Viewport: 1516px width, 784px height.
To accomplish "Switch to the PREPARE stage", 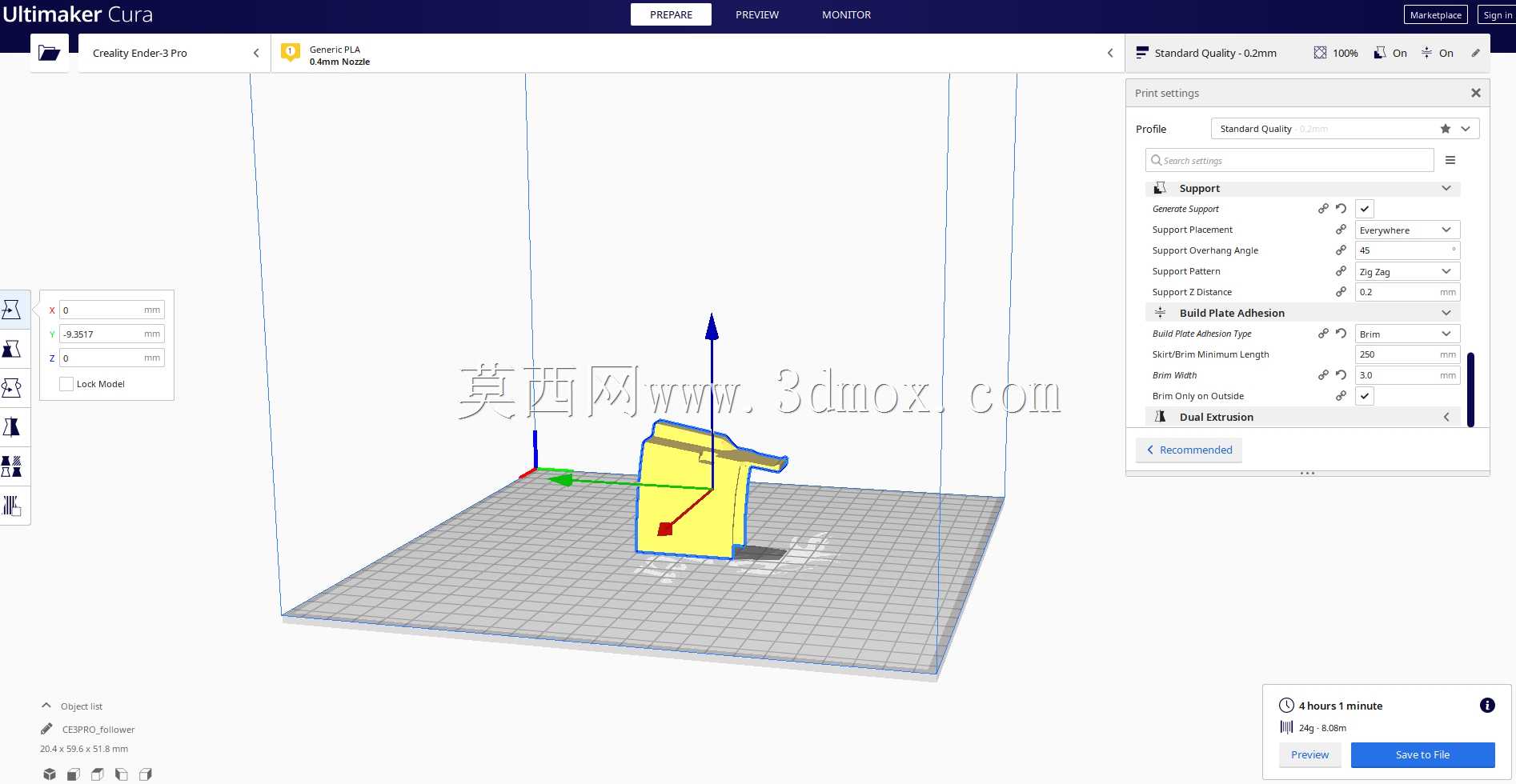I will tap(671, 14).
